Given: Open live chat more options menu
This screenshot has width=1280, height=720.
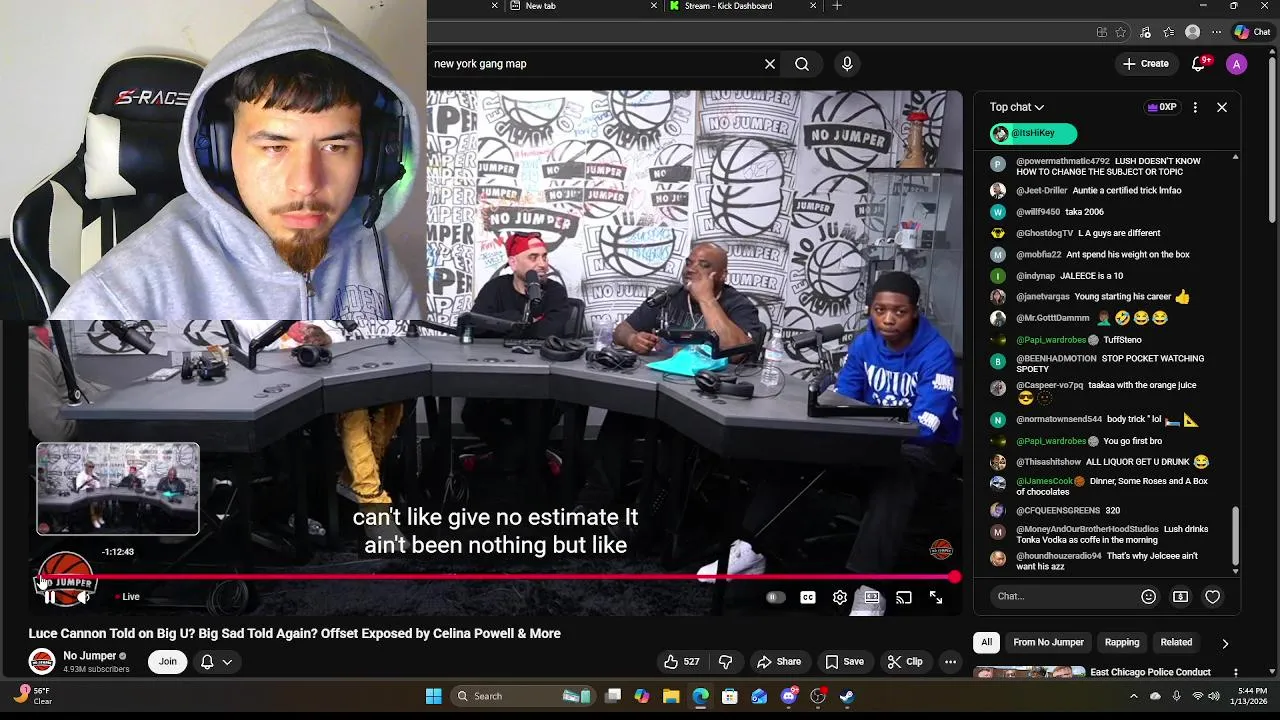Looking at the screenshot, I should (1195, 107).
